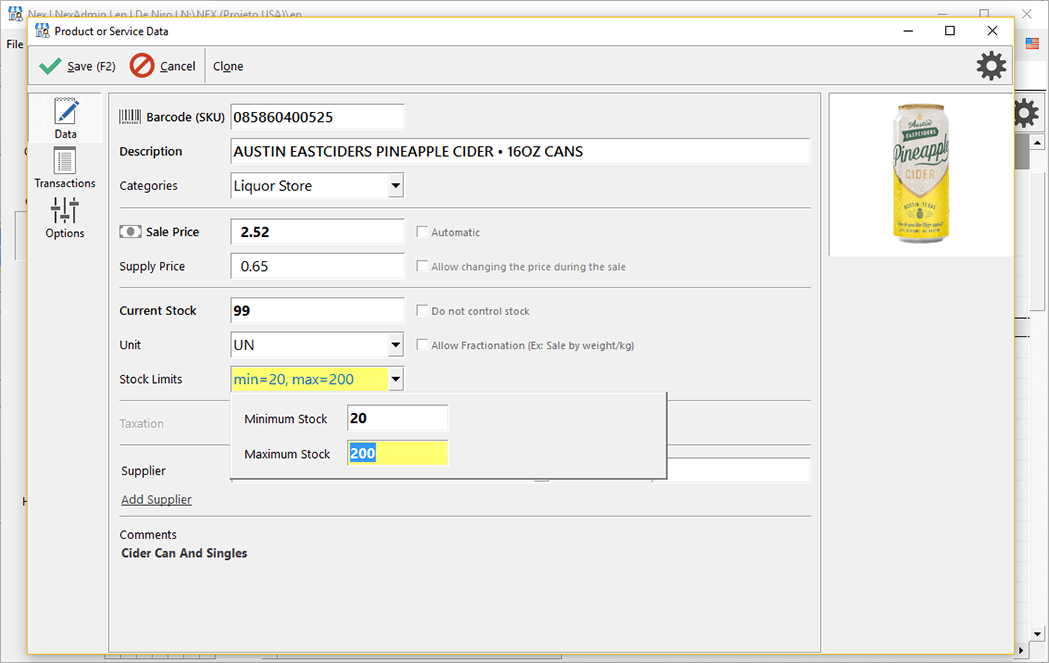Screen dimensions: 1049x663
Task: Click scroll down arrow in background window
Action: [x=1037, y=634]
